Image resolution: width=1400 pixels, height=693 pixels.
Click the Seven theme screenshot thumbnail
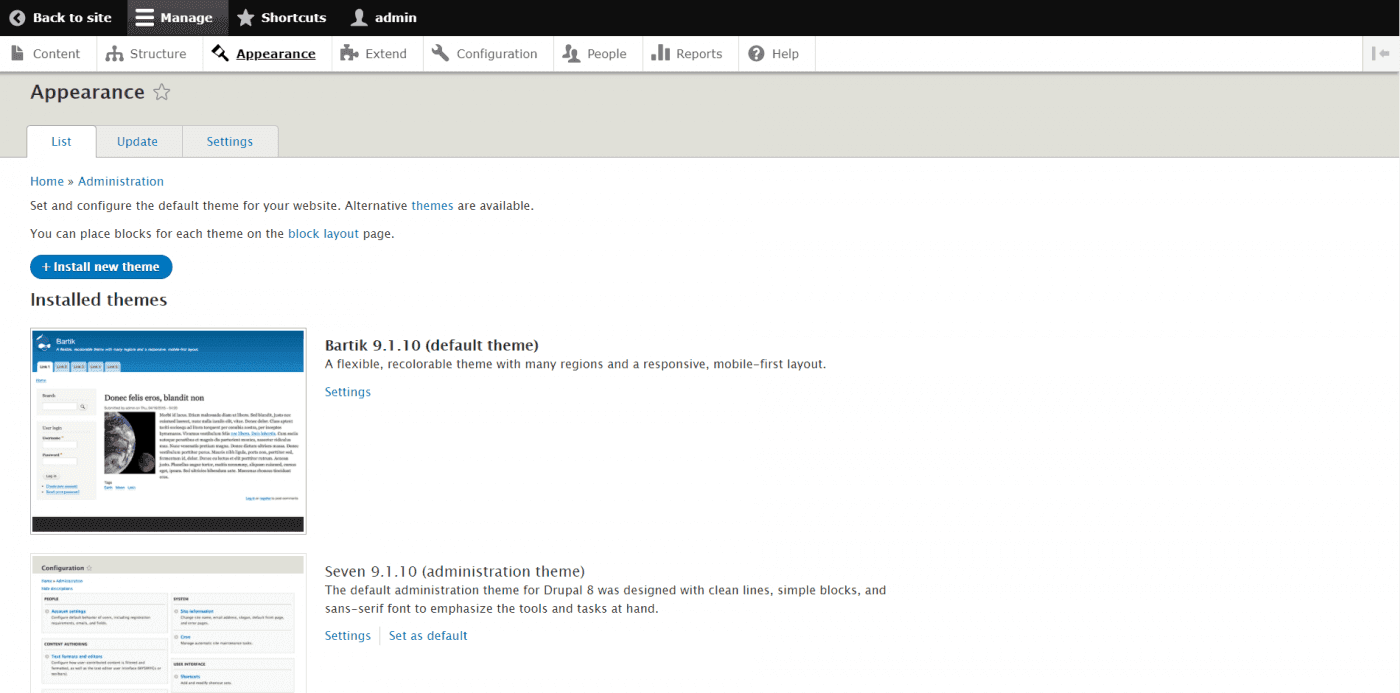(x=168, y=624)
